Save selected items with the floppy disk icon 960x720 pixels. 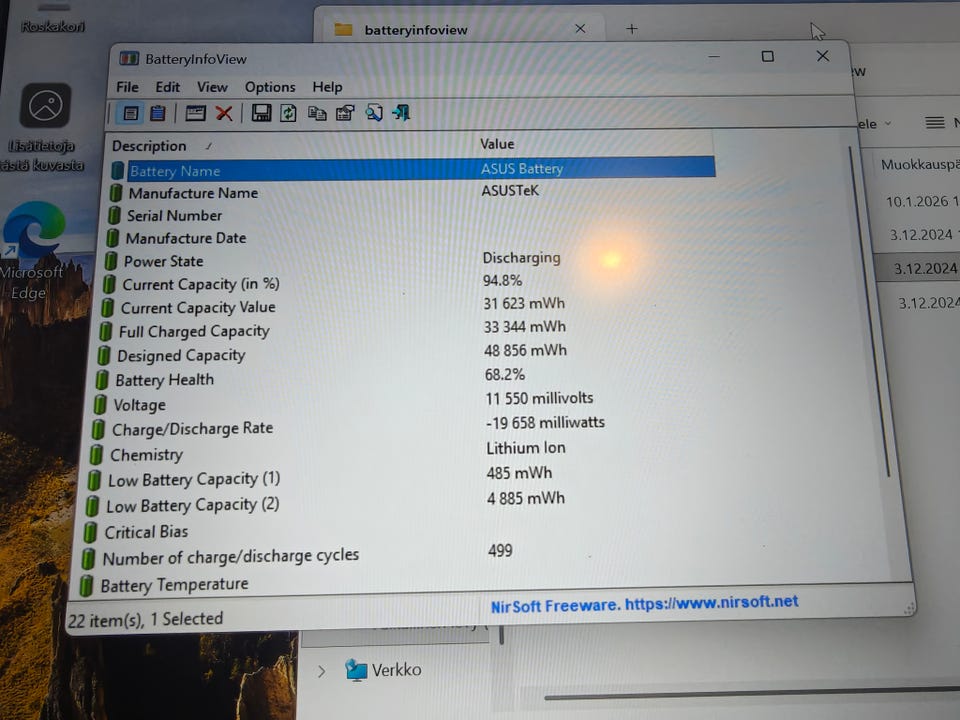coord(261,113)
